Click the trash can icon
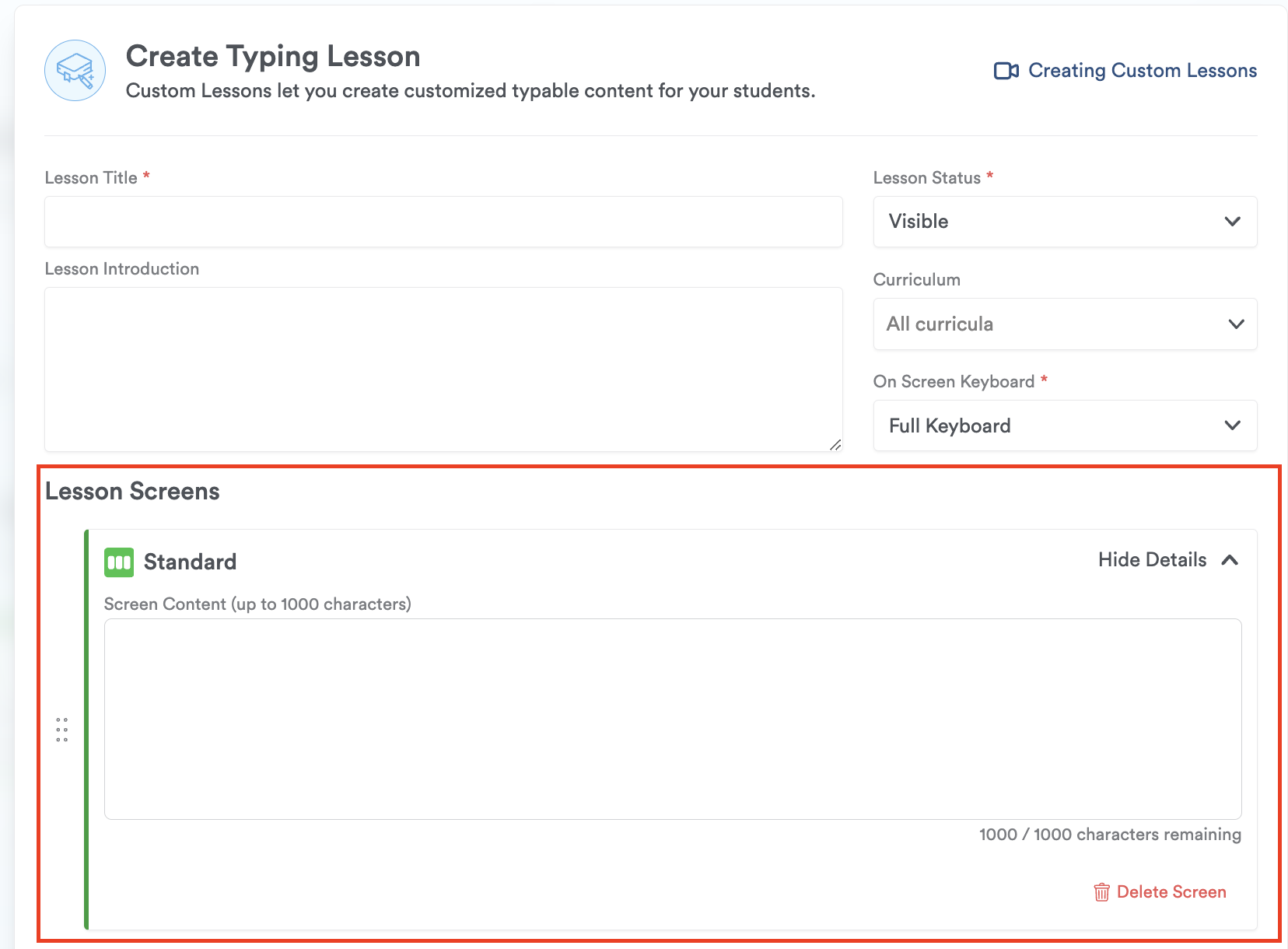Screen dimensions: 1288x949 click(1101, 892)
